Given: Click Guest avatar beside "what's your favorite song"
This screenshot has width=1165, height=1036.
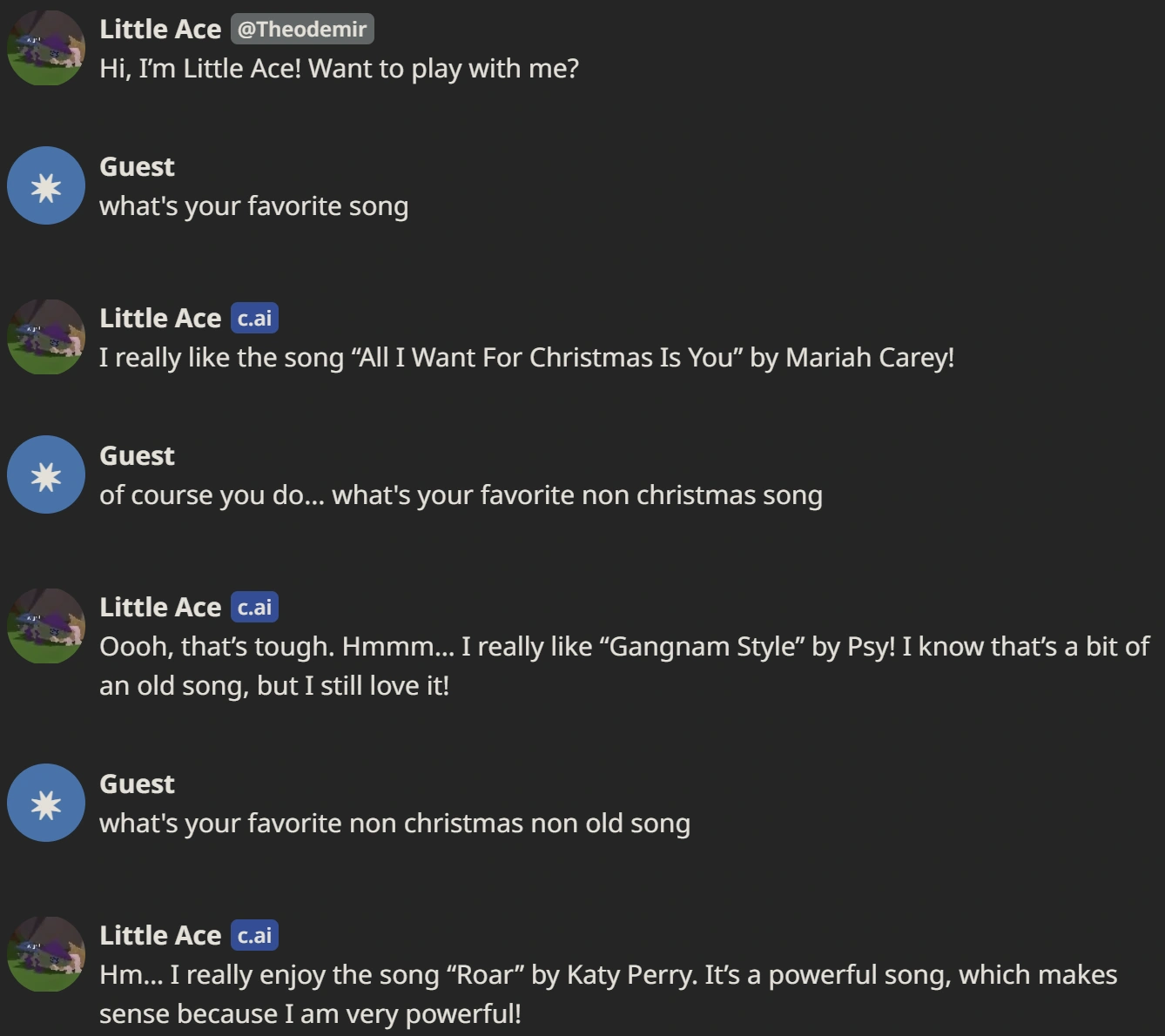Looking at the screenshot, I should click(x=46, y=185).
